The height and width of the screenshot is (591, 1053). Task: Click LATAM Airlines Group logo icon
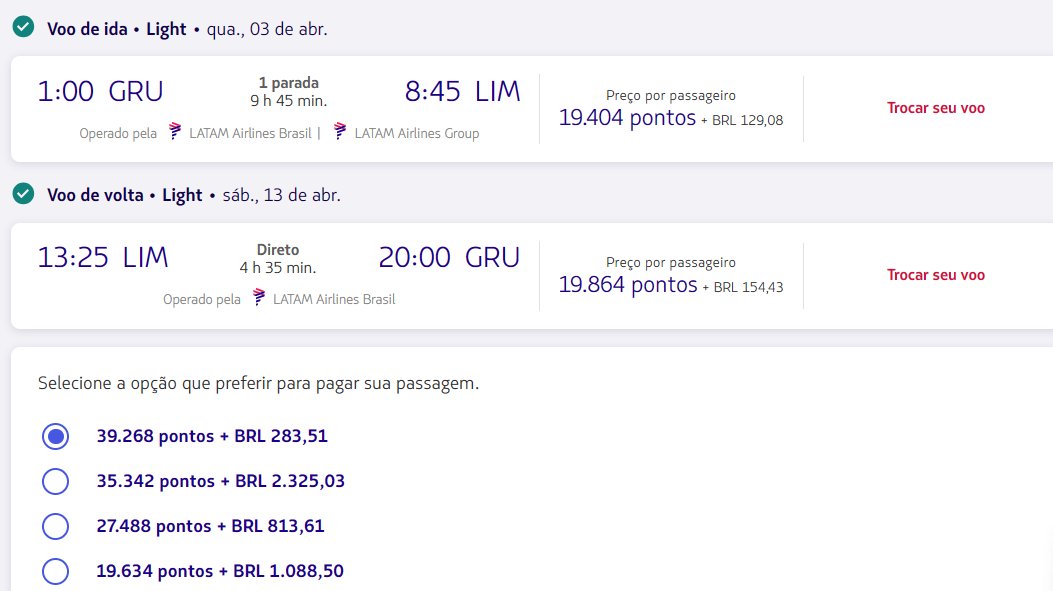pyautogui.click(x=340, y=132)
